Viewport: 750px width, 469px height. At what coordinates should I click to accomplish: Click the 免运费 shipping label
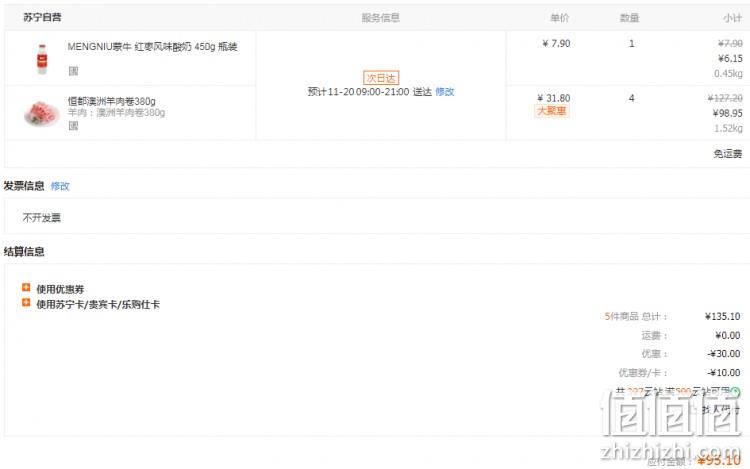coord(728,153)
